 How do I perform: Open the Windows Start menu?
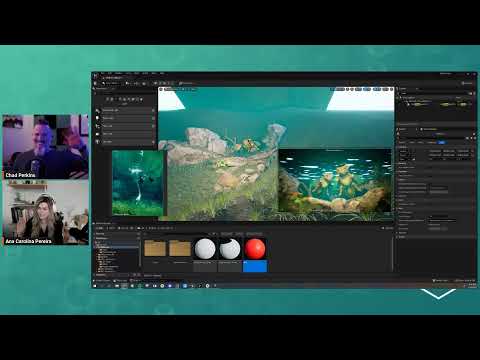[95, 286]
